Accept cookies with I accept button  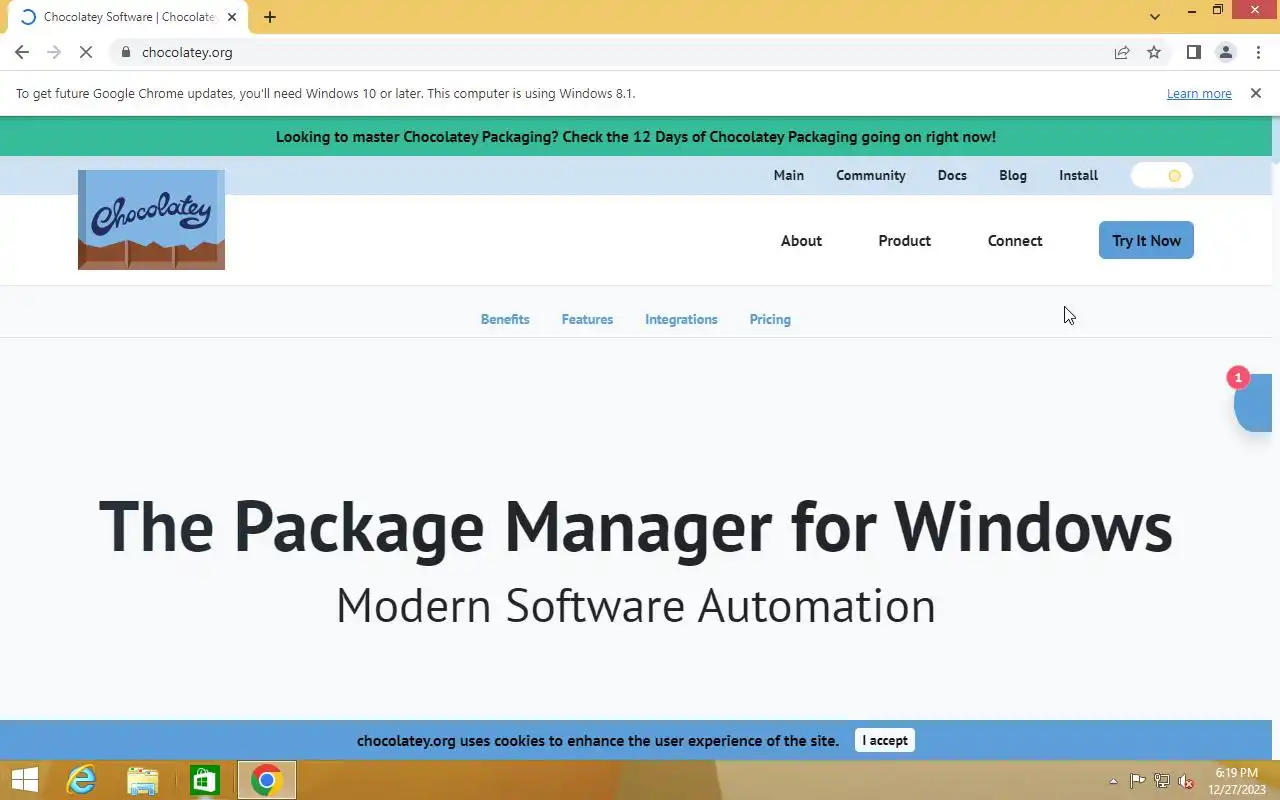point(885,740)
